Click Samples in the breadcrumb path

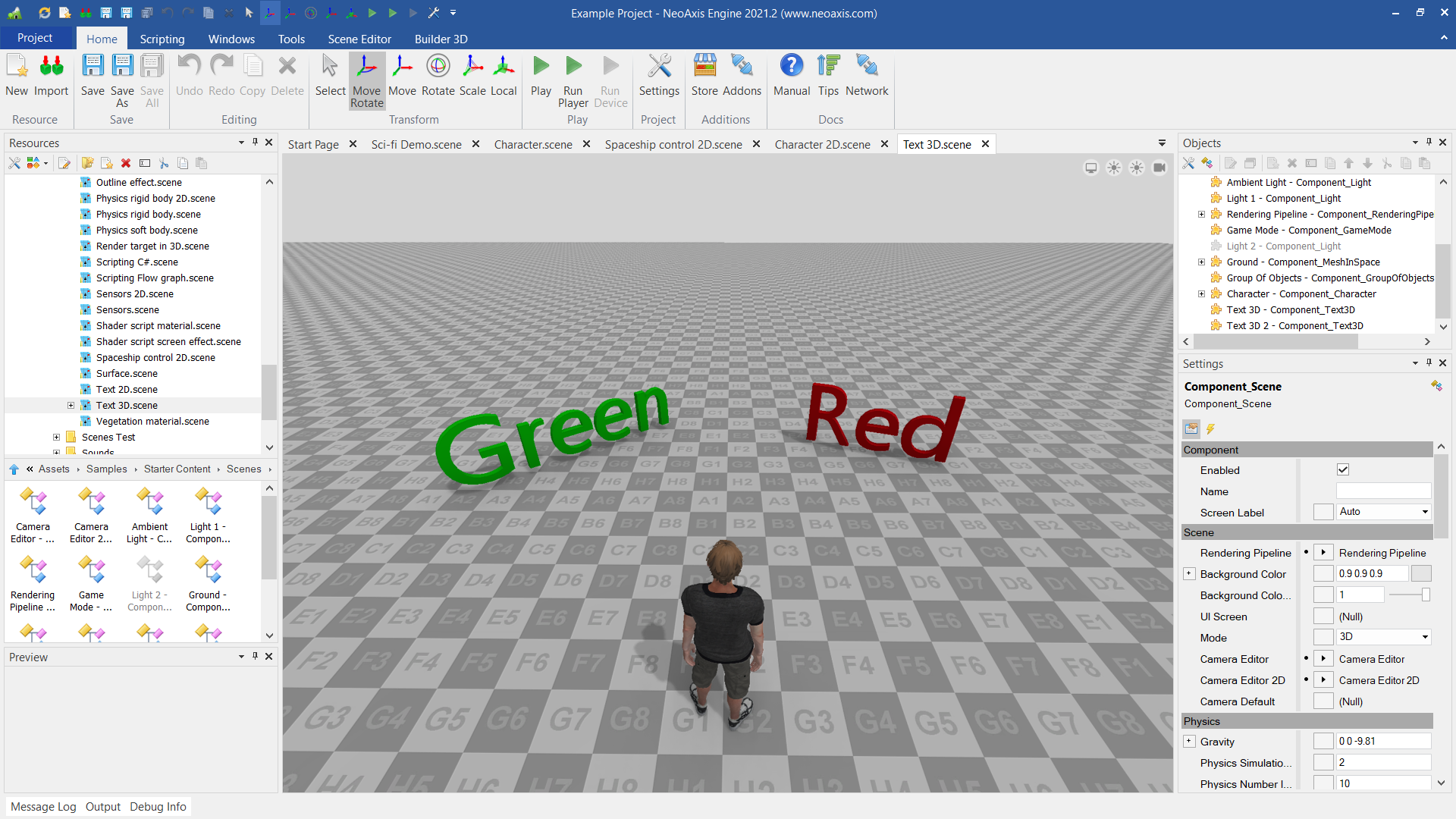[x=106, y=469]
